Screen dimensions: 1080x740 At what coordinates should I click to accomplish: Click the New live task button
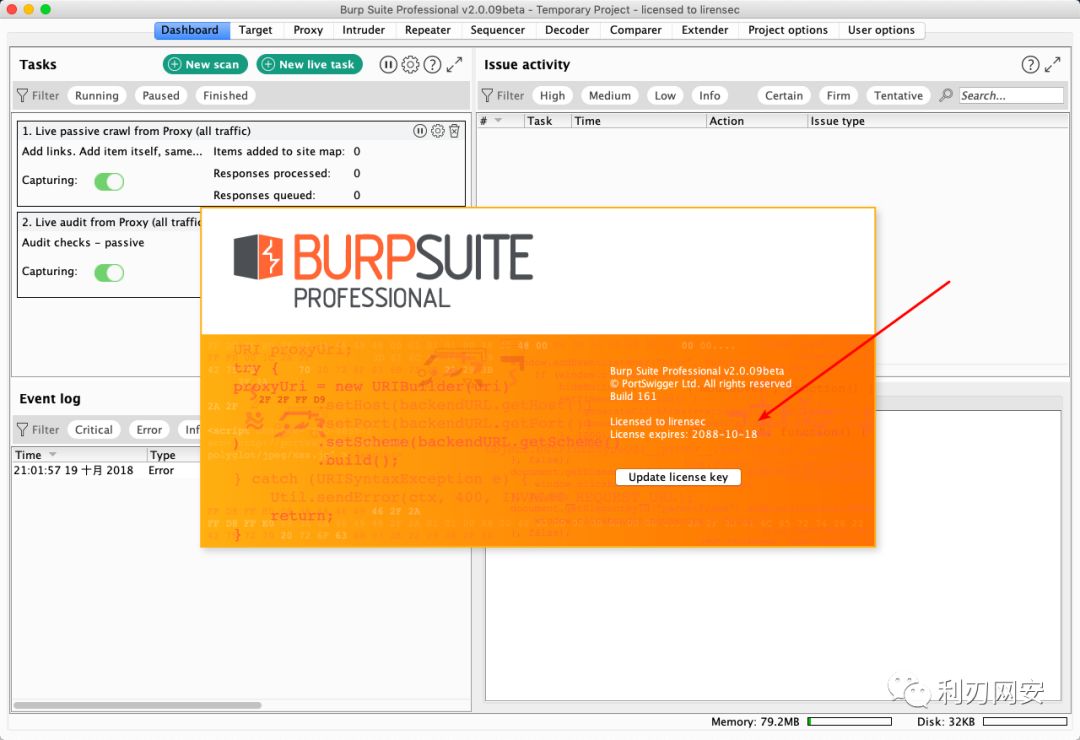(x=309, y=65)
